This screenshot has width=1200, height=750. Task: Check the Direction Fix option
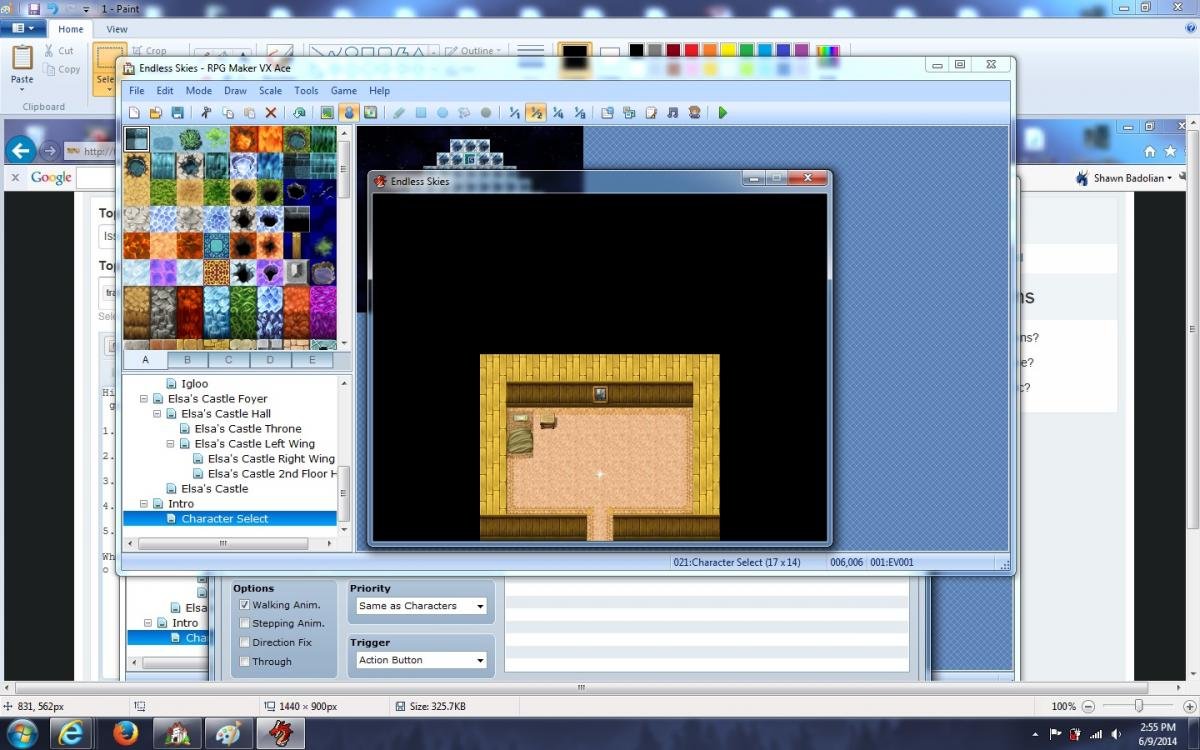[x=245, y=642]
